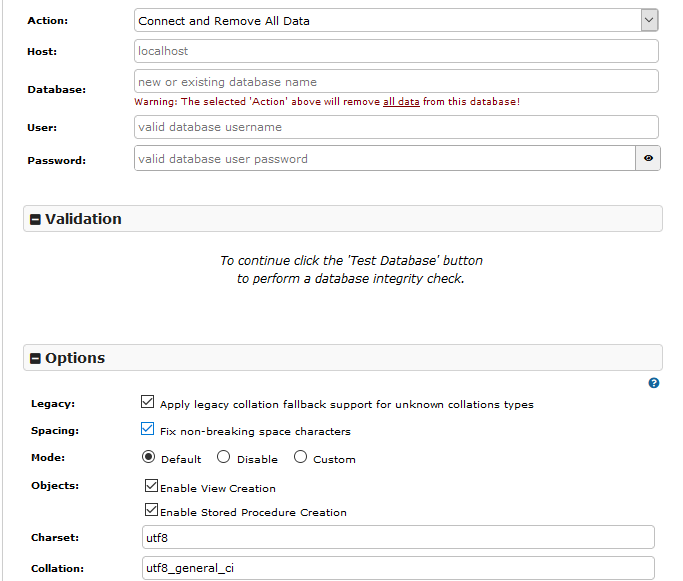Collapse the Options section

(x=75, y=358)
